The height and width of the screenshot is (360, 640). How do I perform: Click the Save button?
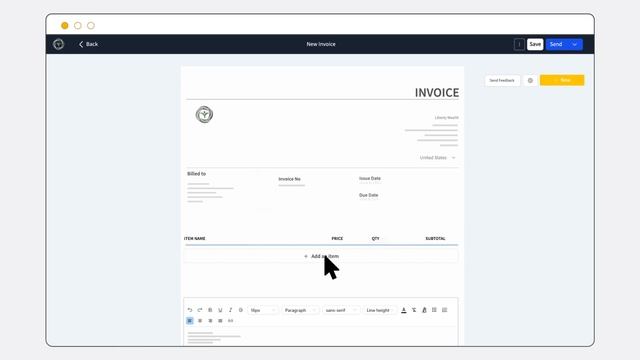pos(535,44)
